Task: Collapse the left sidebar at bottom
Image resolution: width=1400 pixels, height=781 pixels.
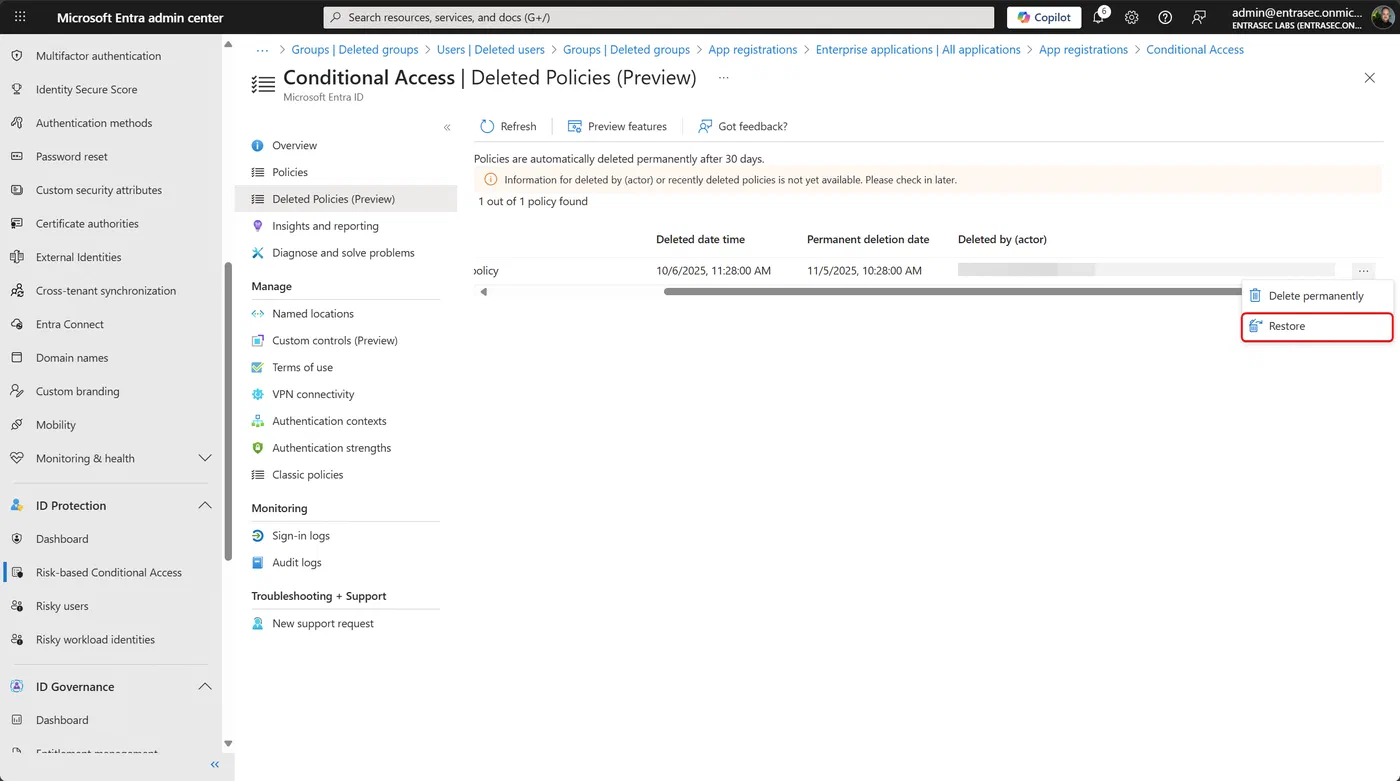Action: (x=214, y=765)
